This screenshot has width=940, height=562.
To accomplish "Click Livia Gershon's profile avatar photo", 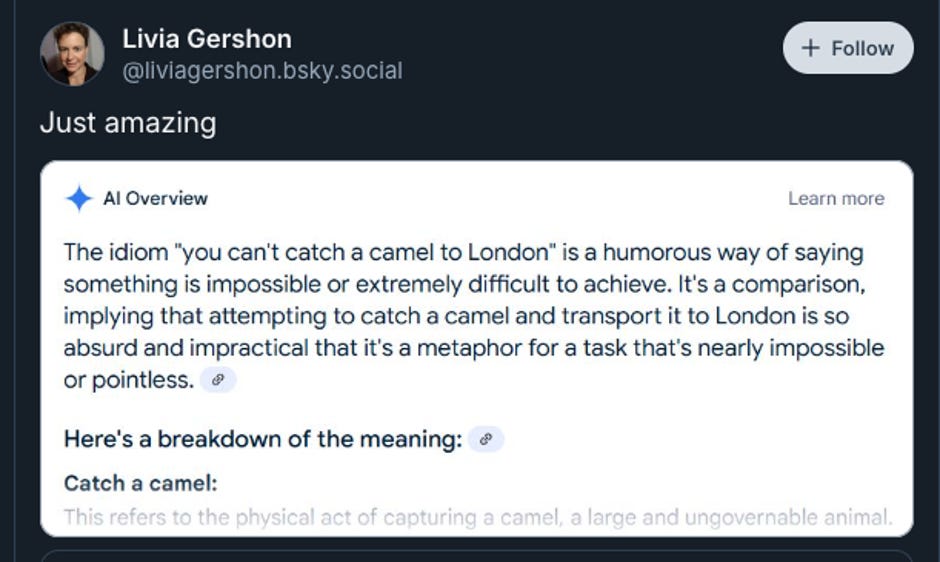I will pos(72,54).
